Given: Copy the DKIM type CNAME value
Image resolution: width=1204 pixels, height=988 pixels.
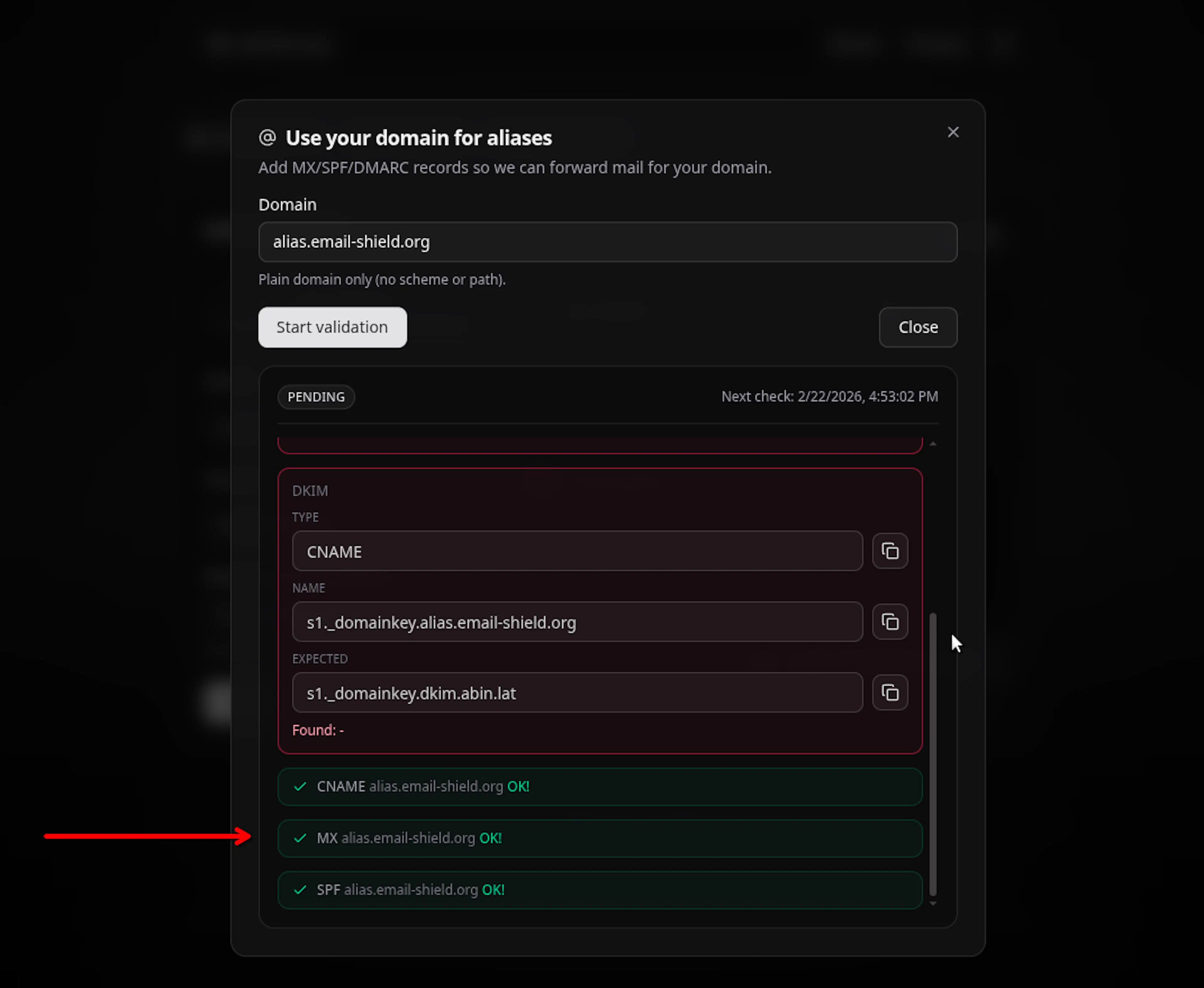Looking at the screenshot, I should click(x=890, y=551).
